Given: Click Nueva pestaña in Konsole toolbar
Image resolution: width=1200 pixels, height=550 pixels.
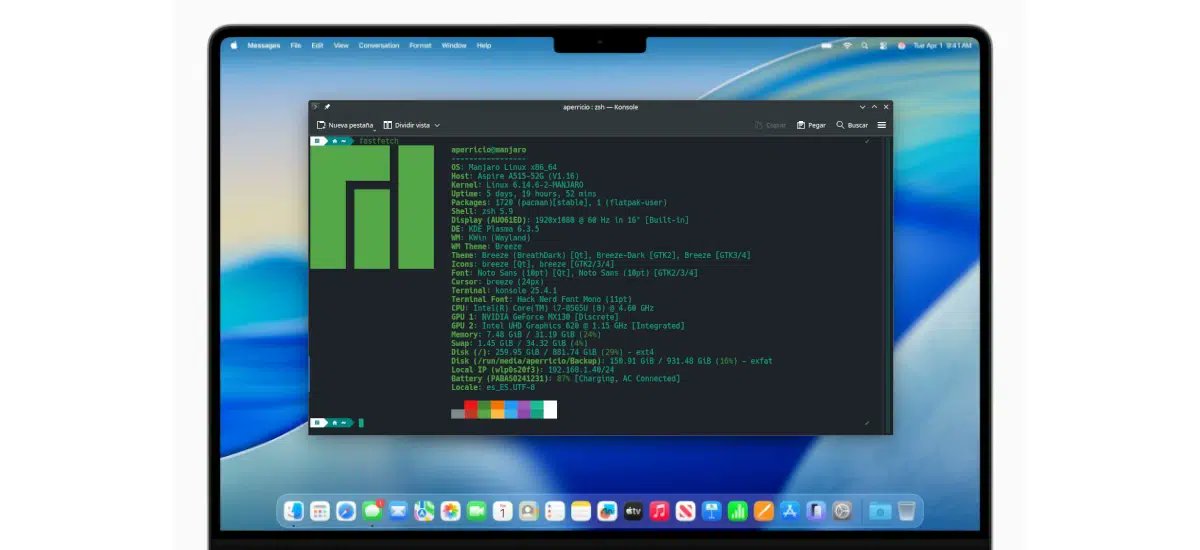Looking at the screenshot, I should pyautogui.click(x=346, y=125).
